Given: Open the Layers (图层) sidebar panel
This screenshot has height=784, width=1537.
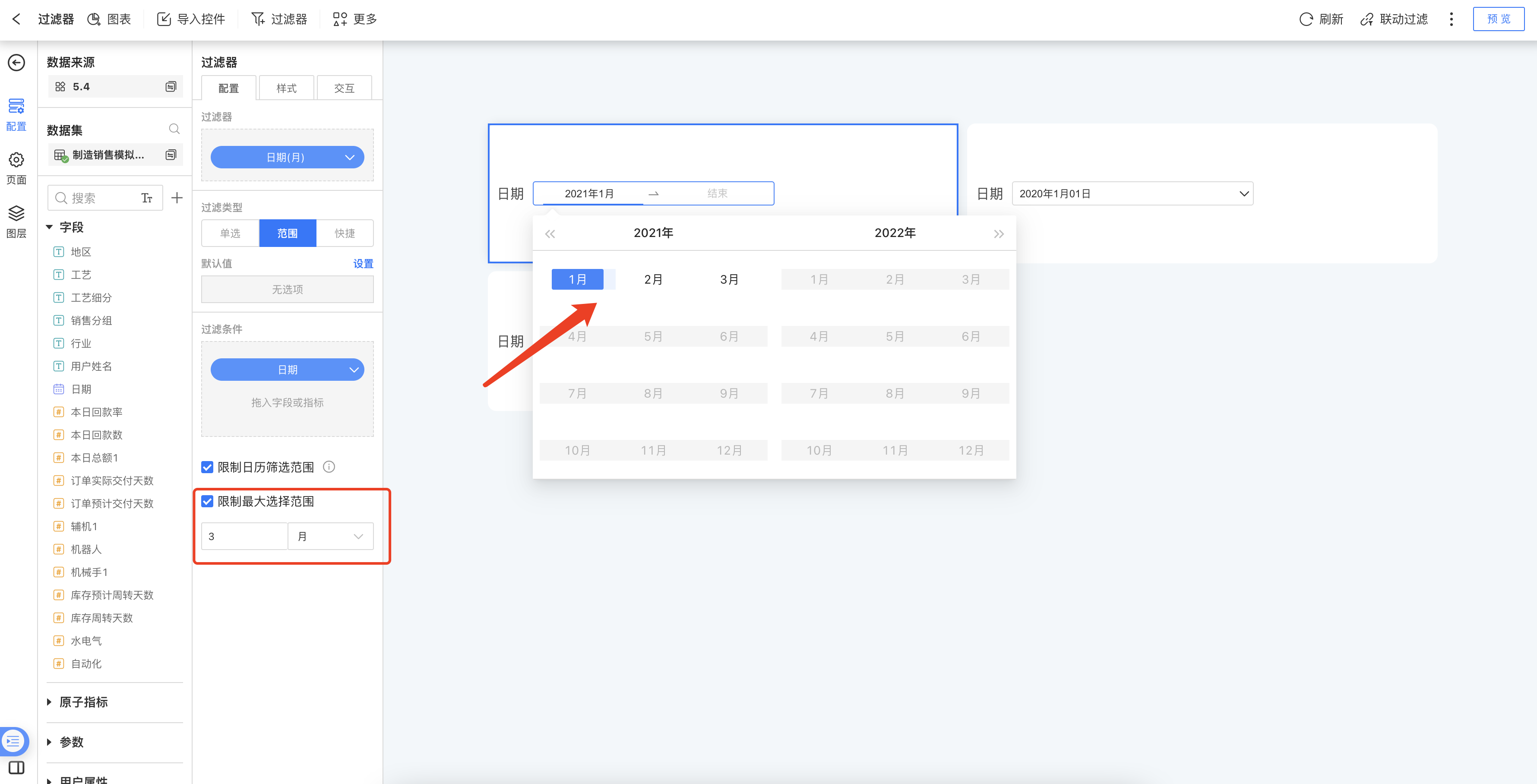Looking at the screenshot, I should coord(16,221).
